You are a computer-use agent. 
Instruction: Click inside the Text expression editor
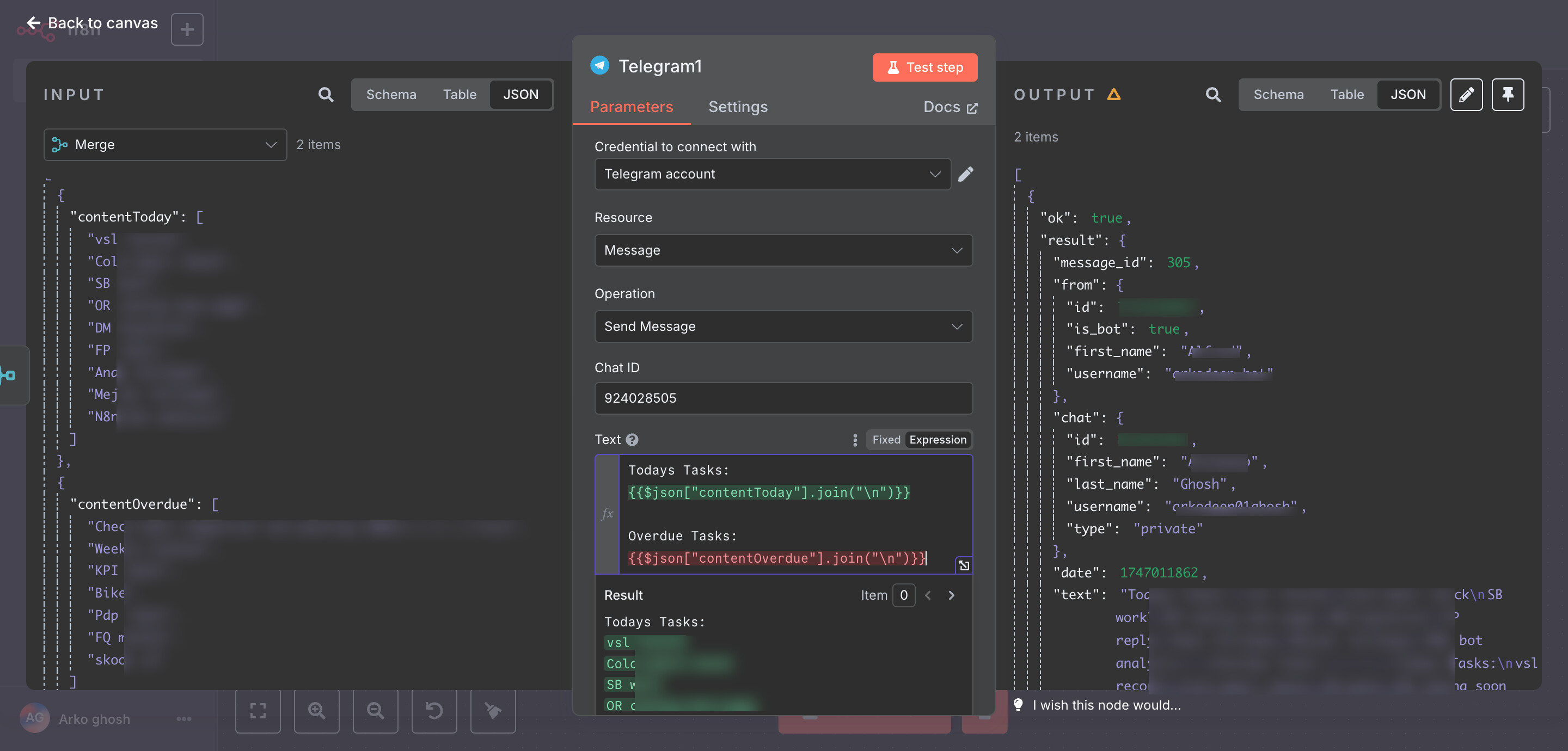click(795, 514)
